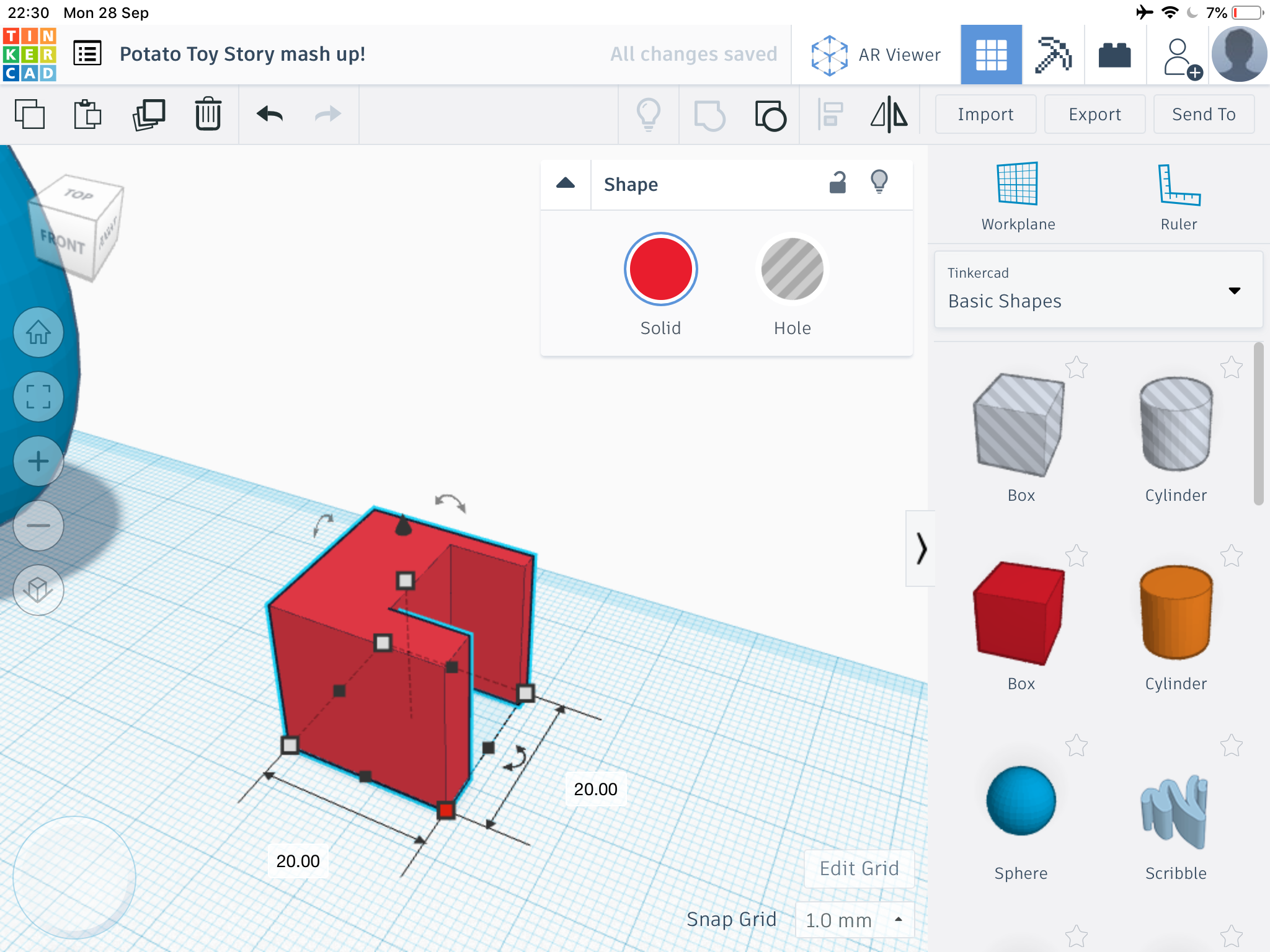Favorite the orange Cylinder with star

[1232, 556]
